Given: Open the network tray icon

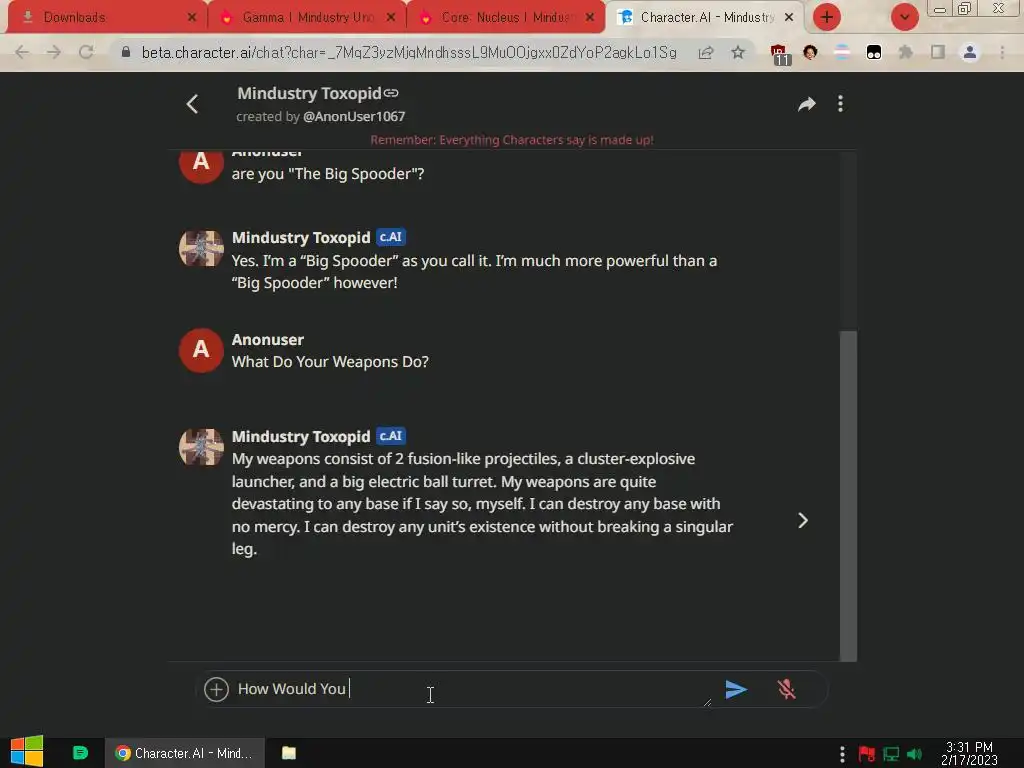Looking at the screenshot, I should tap(891, 754).
